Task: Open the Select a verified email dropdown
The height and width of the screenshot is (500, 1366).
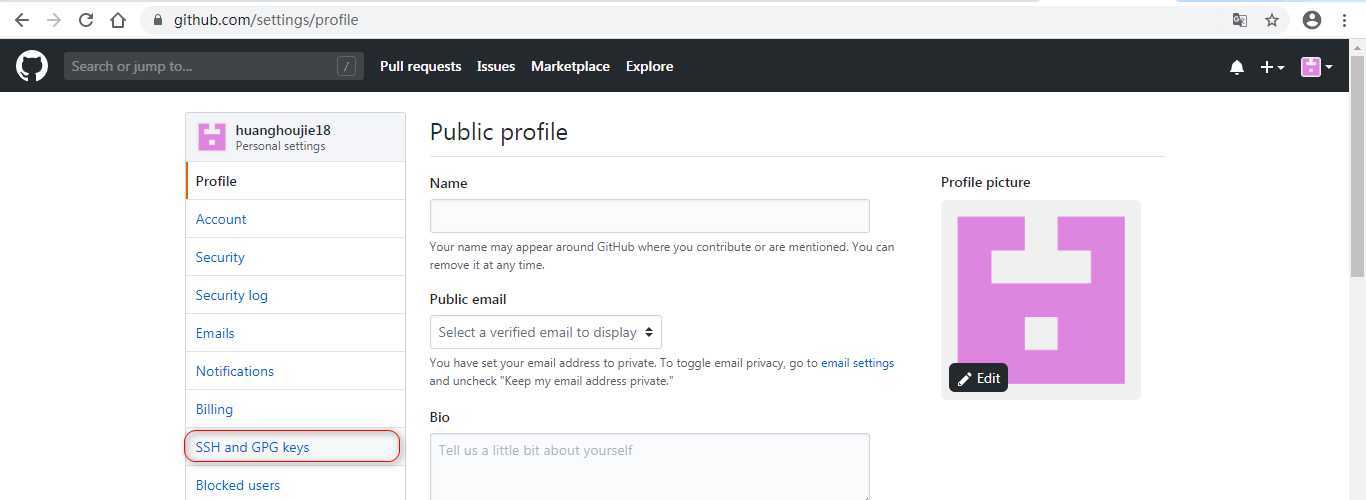Action: [x=546, y=332]
